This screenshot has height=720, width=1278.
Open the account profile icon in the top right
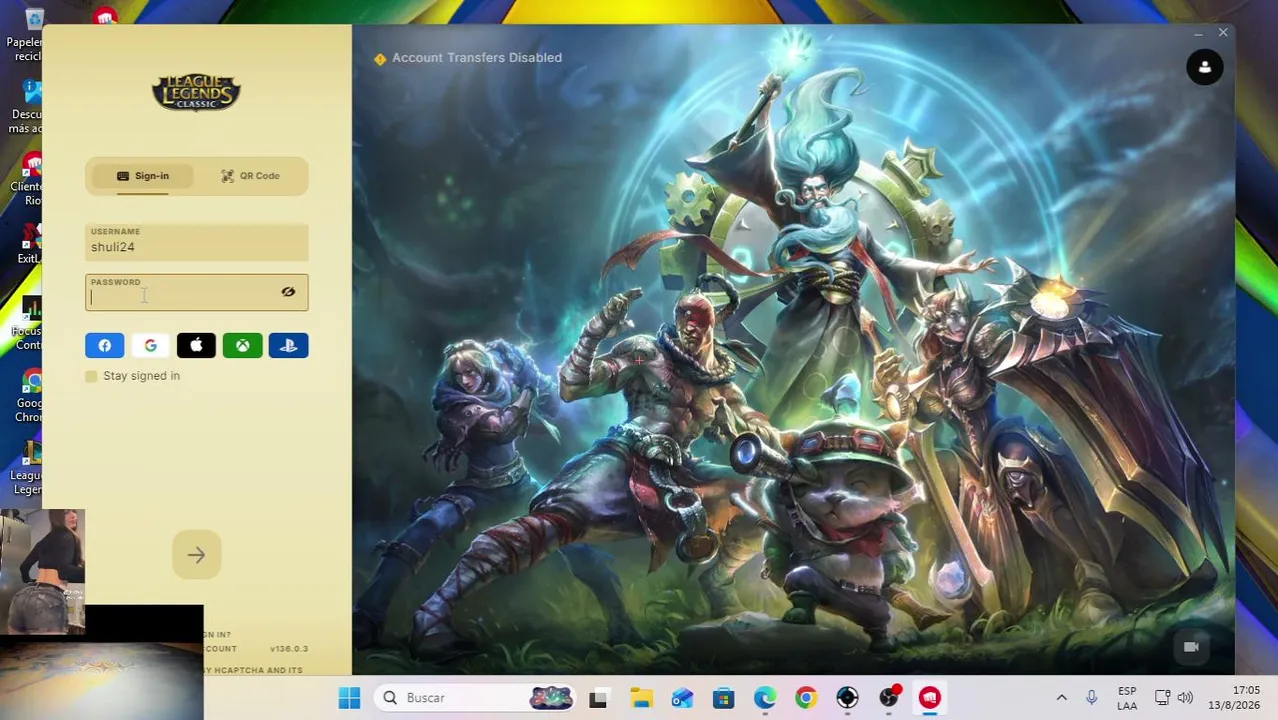click(1205, 67)
